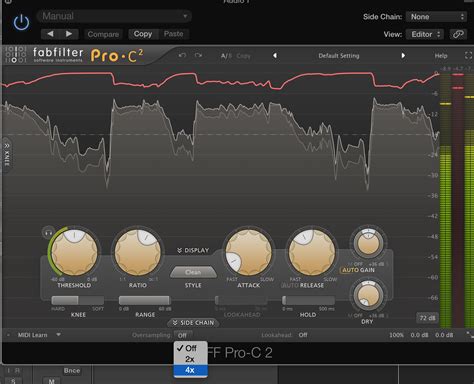Screen dimensions: 474x384
Task: Go to previous preset with left arrow
Action: tap(50, 34)
